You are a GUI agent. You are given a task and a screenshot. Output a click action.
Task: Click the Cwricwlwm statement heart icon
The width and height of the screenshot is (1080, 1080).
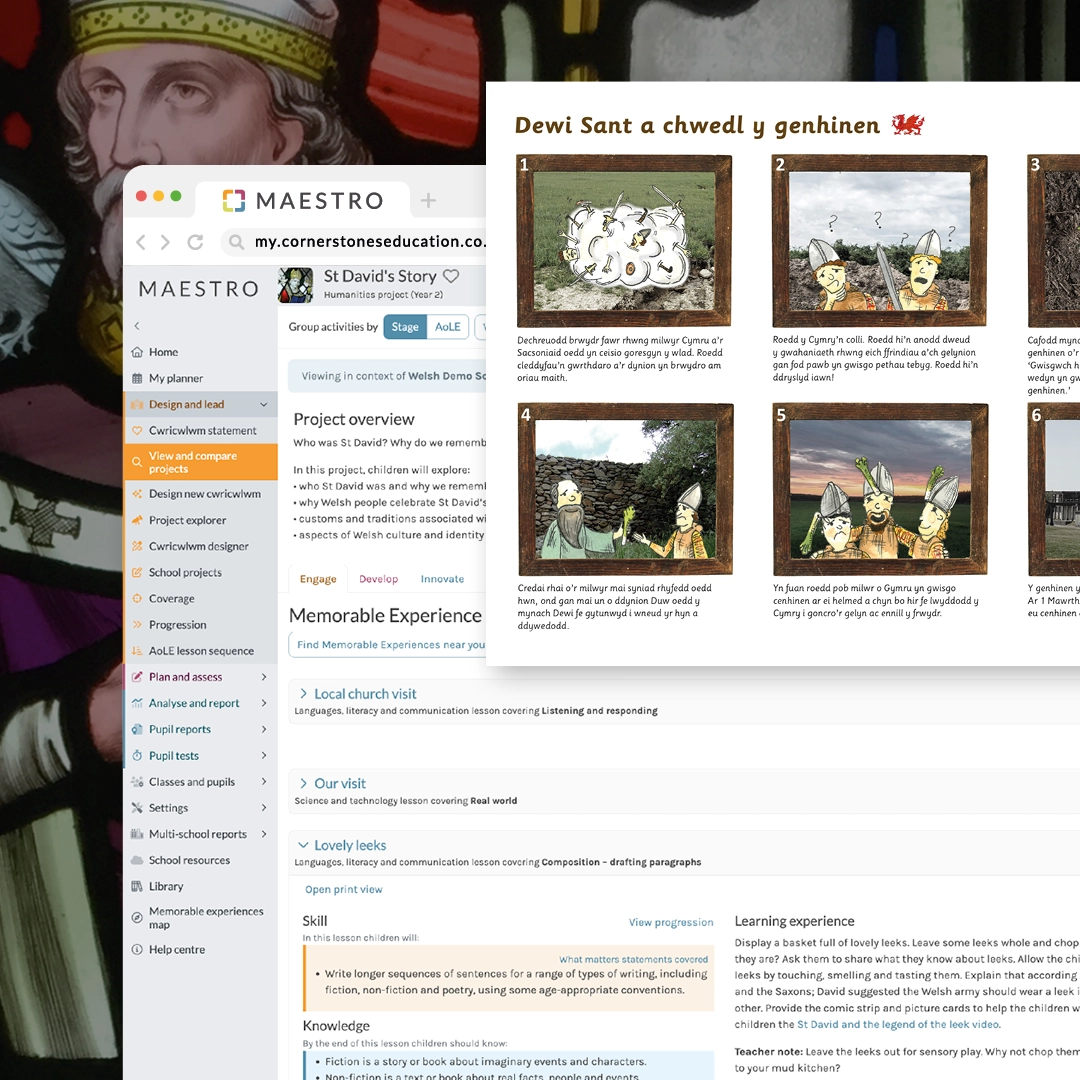point(137,430)
